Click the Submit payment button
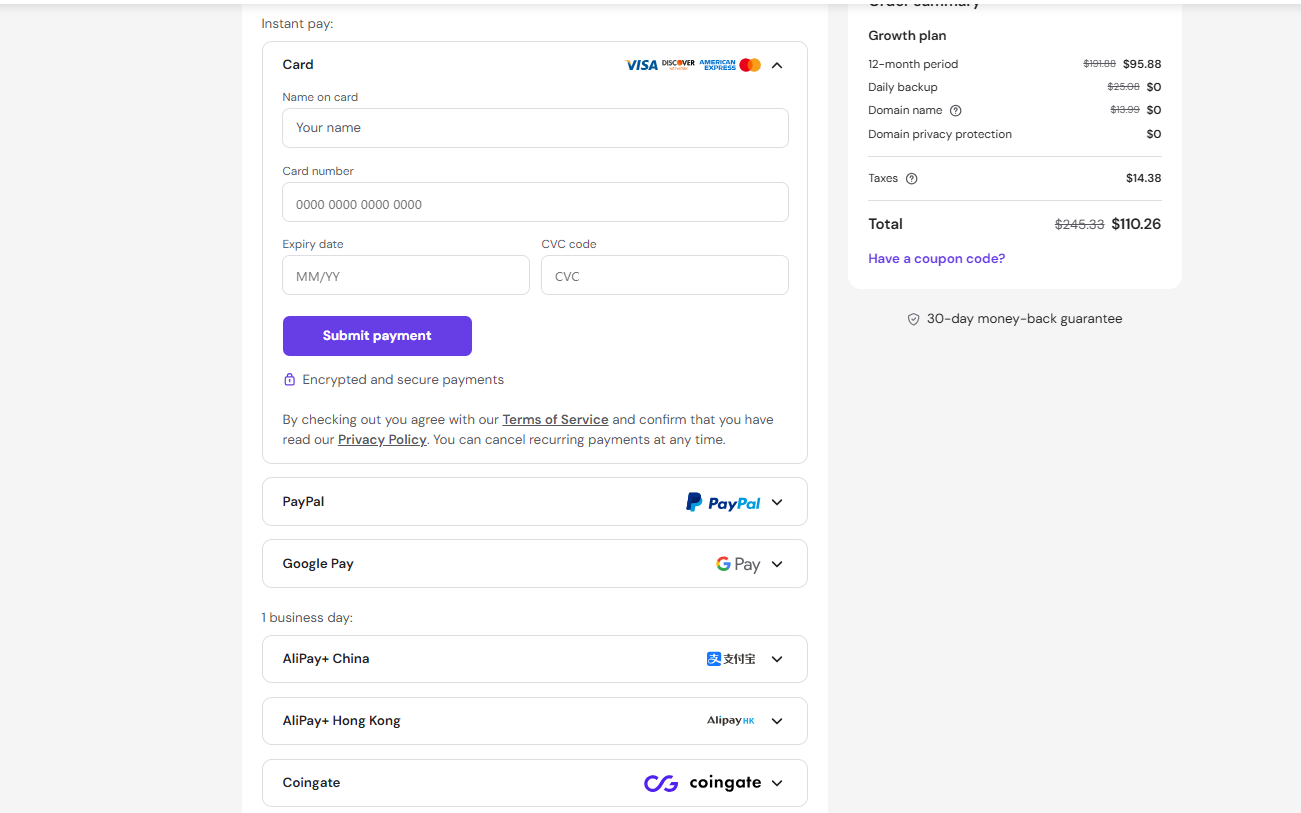 point(377,336)
